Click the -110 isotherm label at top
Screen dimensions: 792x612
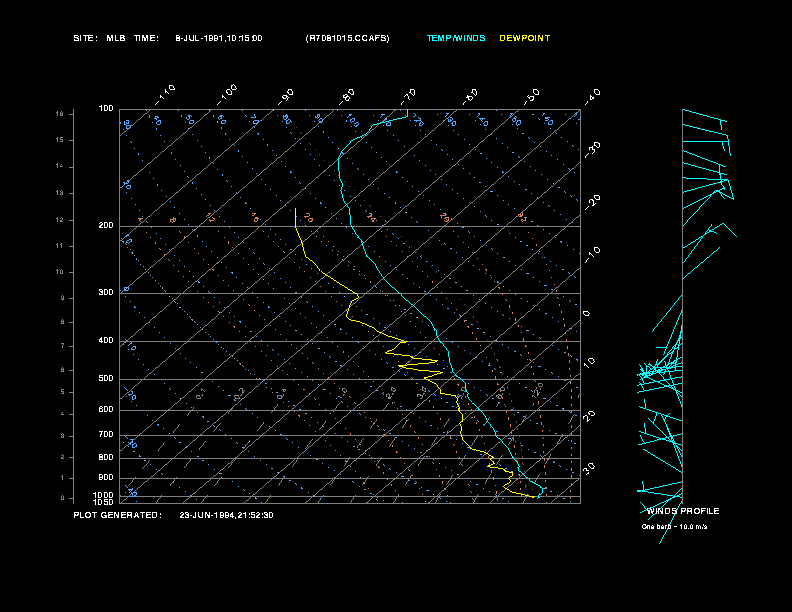click(165, 95)
